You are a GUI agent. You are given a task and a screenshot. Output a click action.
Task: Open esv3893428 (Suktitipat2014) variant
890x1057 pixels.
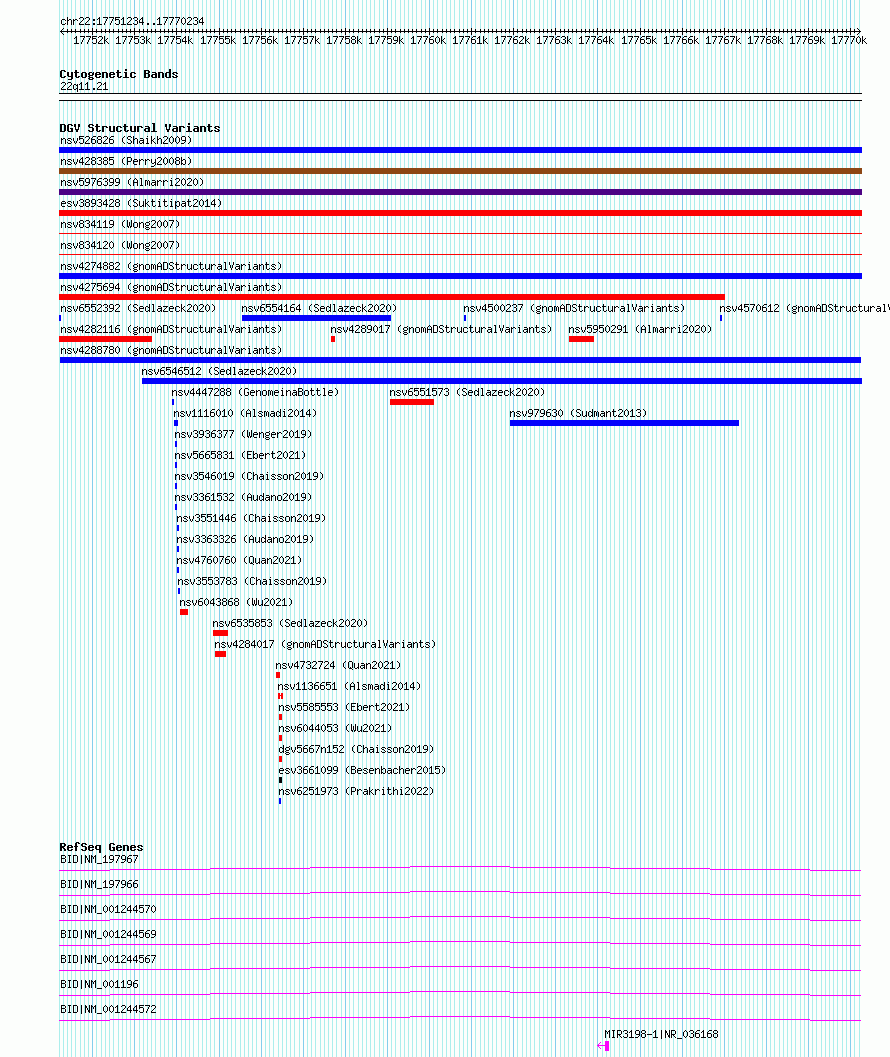(141, 203)
